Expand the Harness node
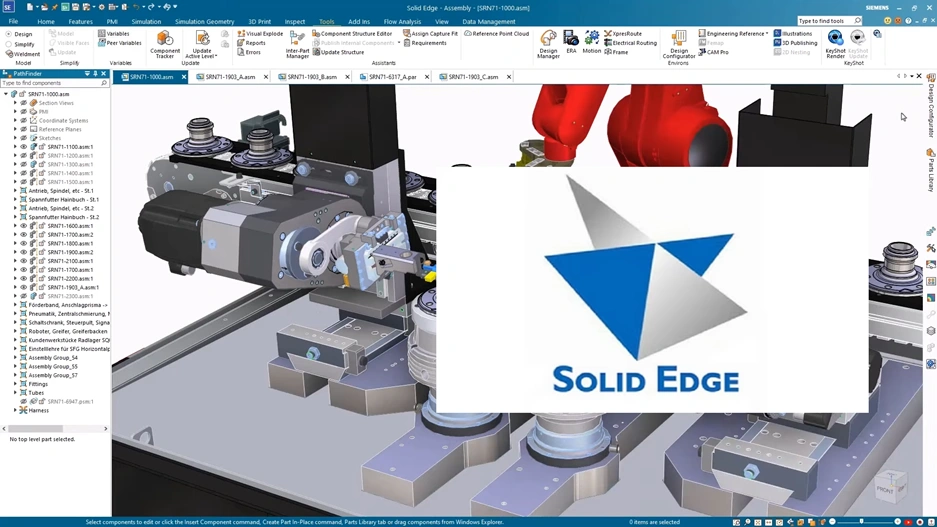The width and height of the screenshot is (937, 527). pos(16,410)
